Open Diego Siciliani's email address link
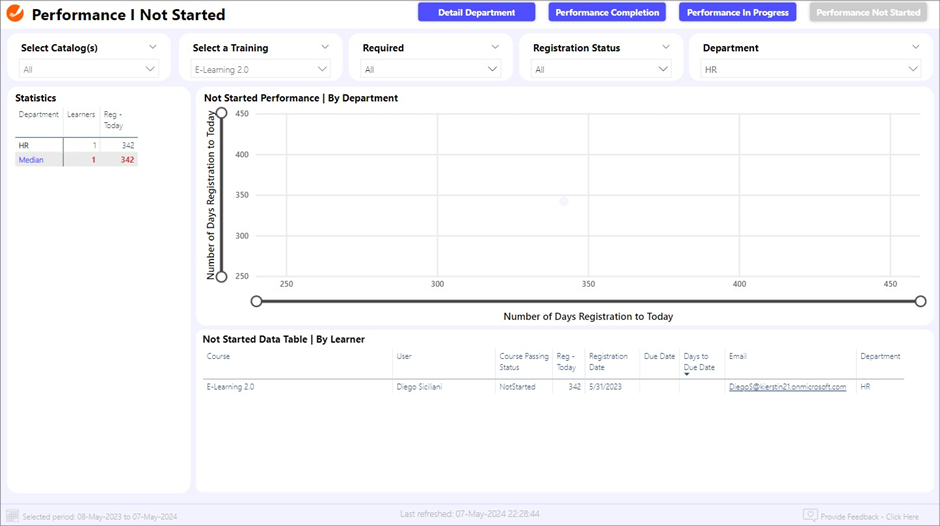The image size is (940, 526). coord(787,387)
